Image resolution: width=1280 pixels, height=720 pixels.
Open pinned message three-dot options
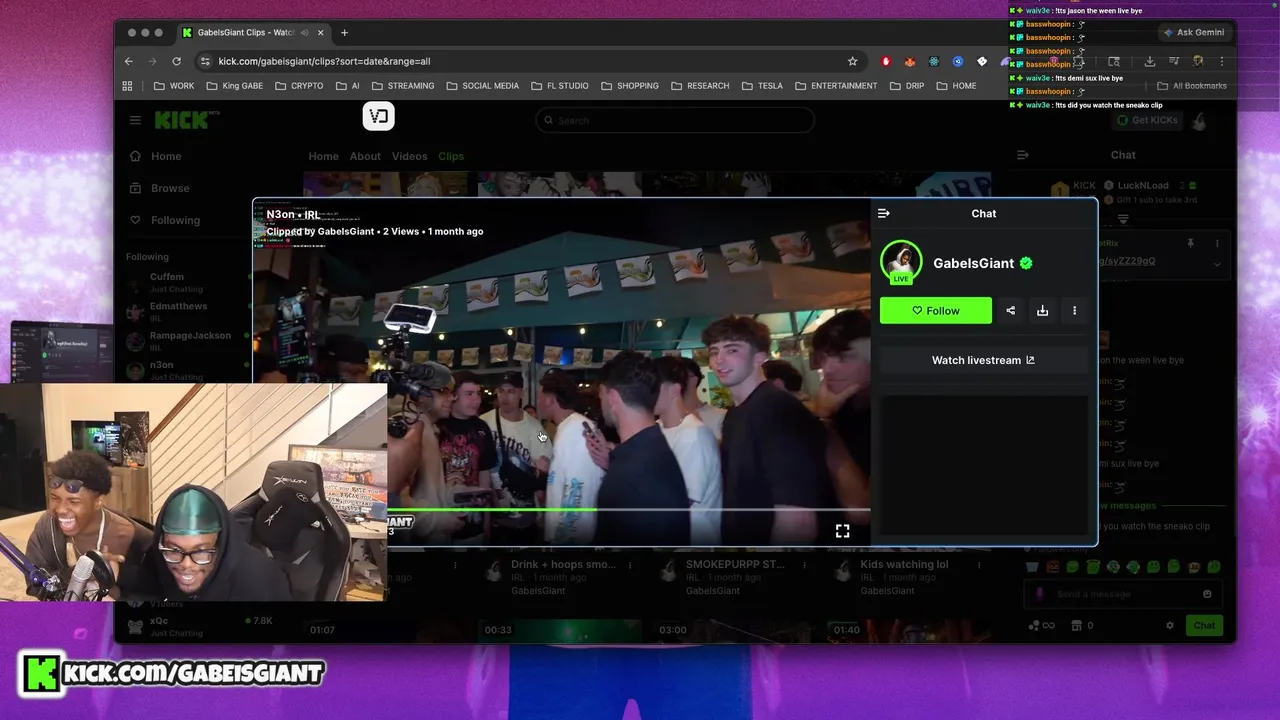[x=1217, y=243]
